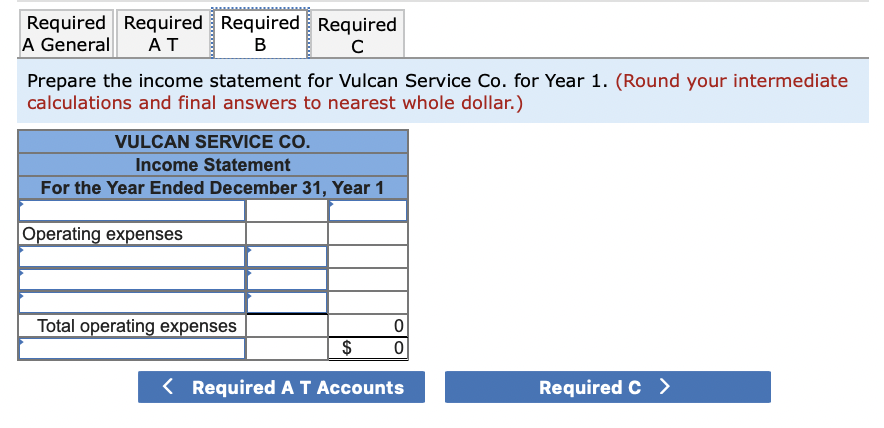The width and height of the screenshot is (884, 428).
Task: Click first operating expense amount field
Action: tap(287, 257)
